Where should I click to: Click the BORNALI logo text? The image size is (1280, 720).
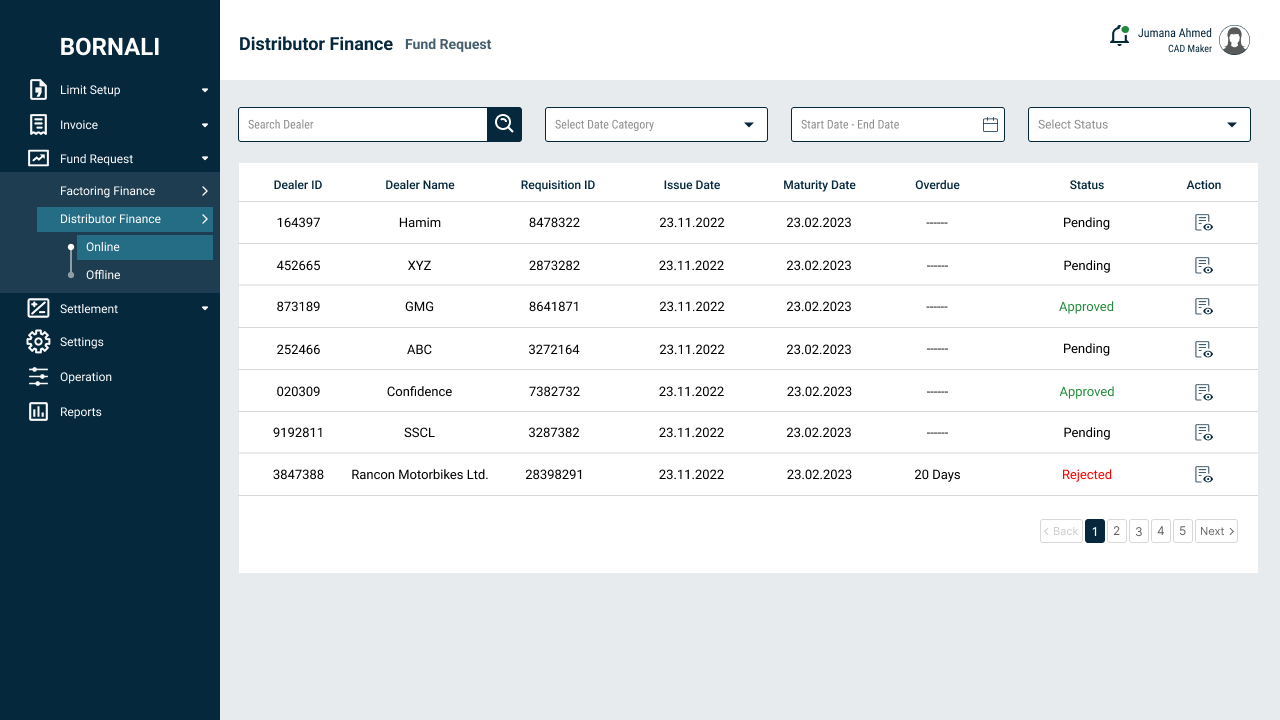pos(110,47)
